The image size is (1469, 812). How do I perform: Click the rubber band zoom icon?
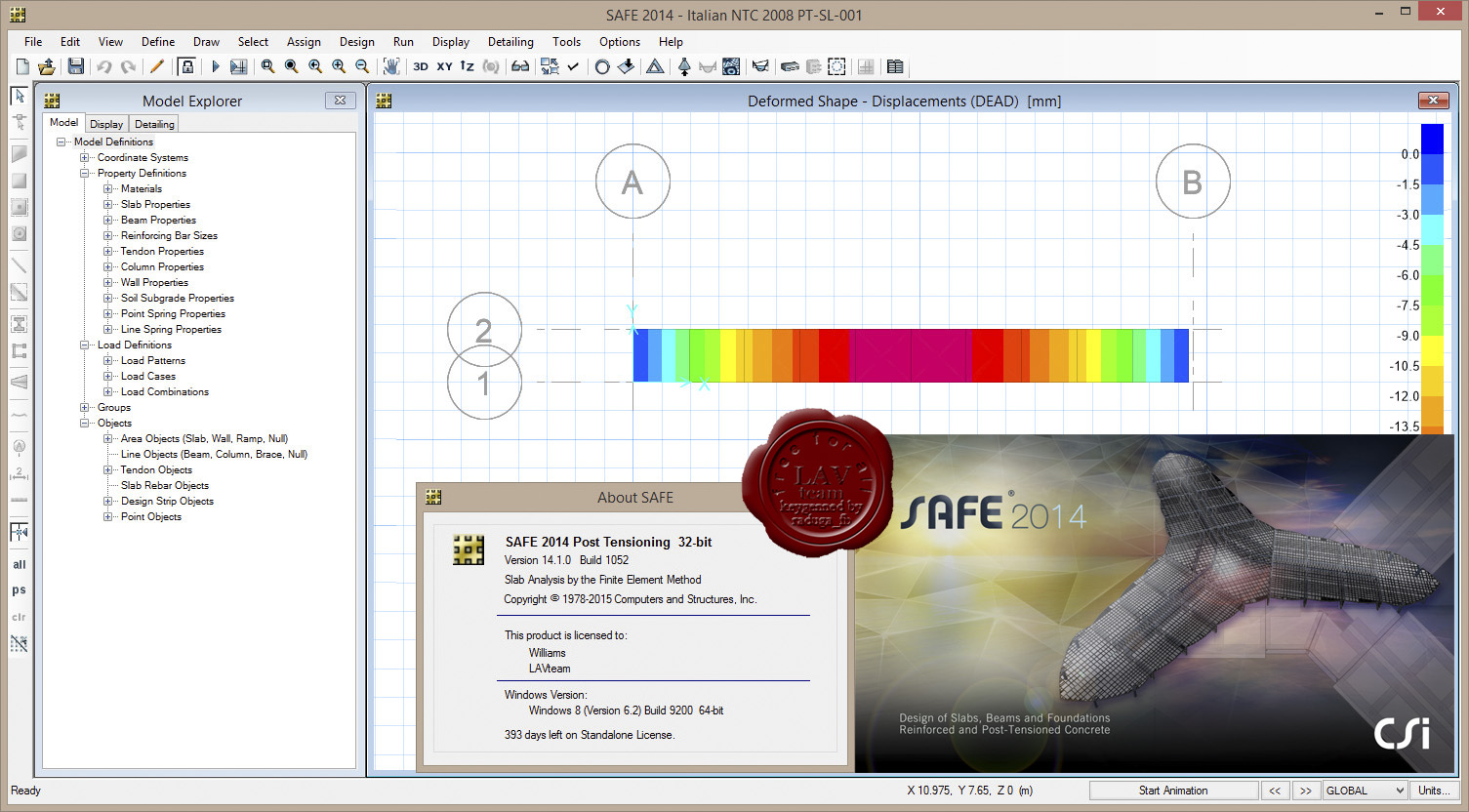tap(267, 66)
